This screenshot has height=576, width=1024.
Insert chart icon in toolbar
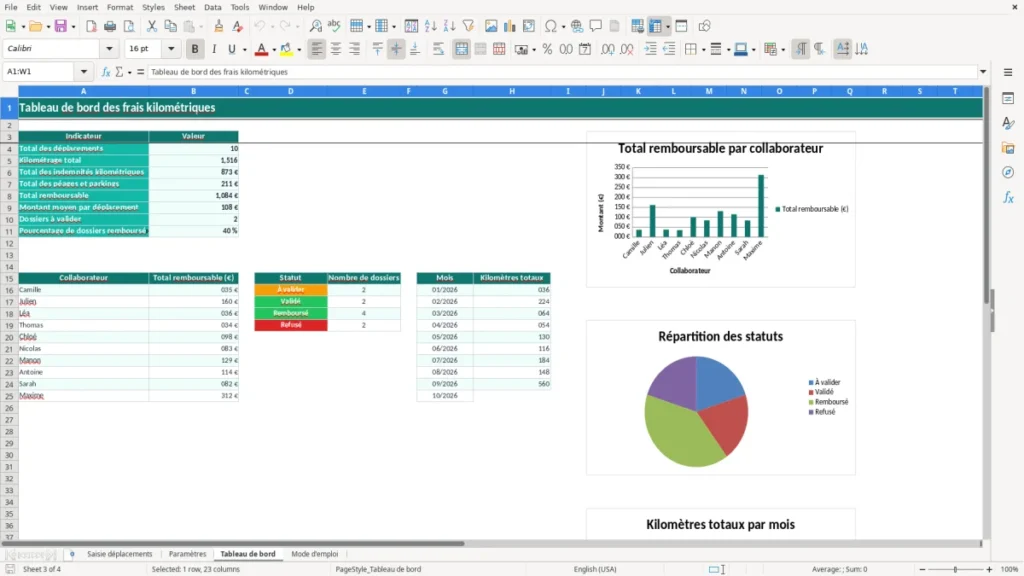(510, 26)
